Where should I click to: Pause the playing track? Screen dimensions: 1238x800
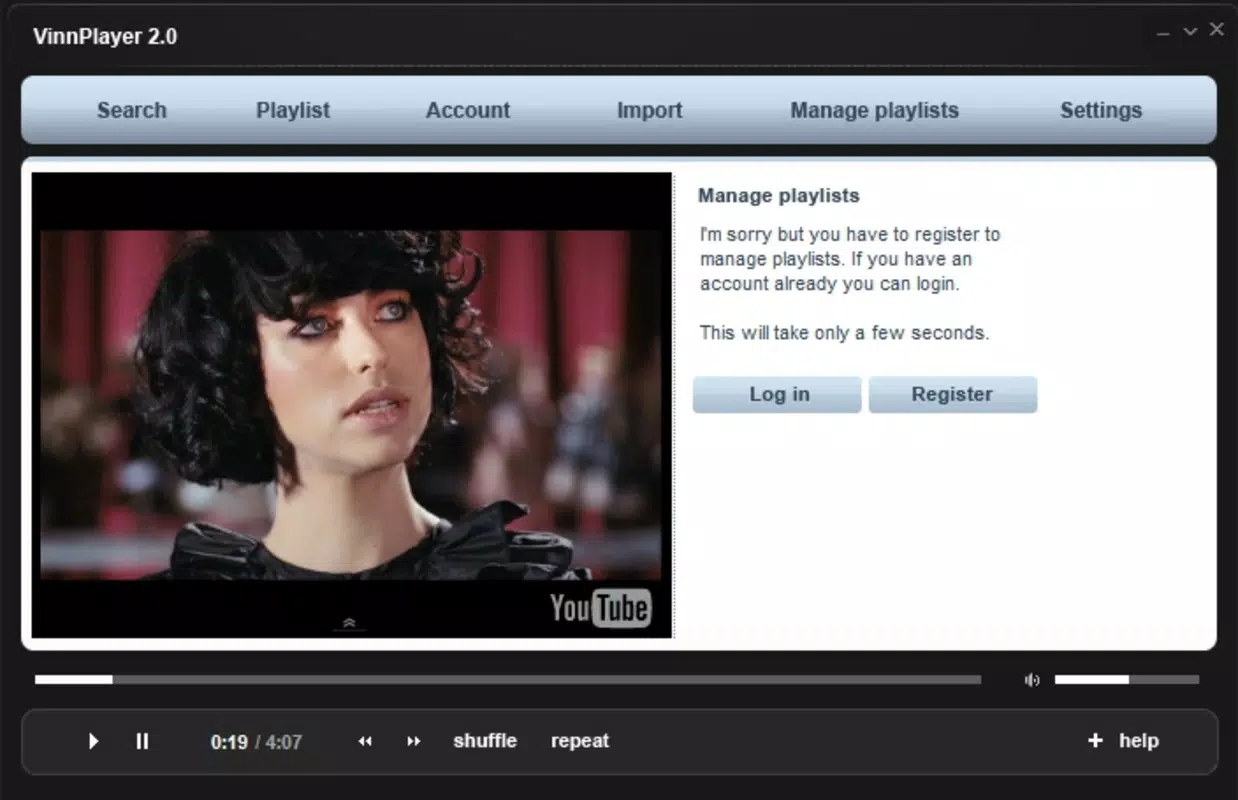point(142,741)
